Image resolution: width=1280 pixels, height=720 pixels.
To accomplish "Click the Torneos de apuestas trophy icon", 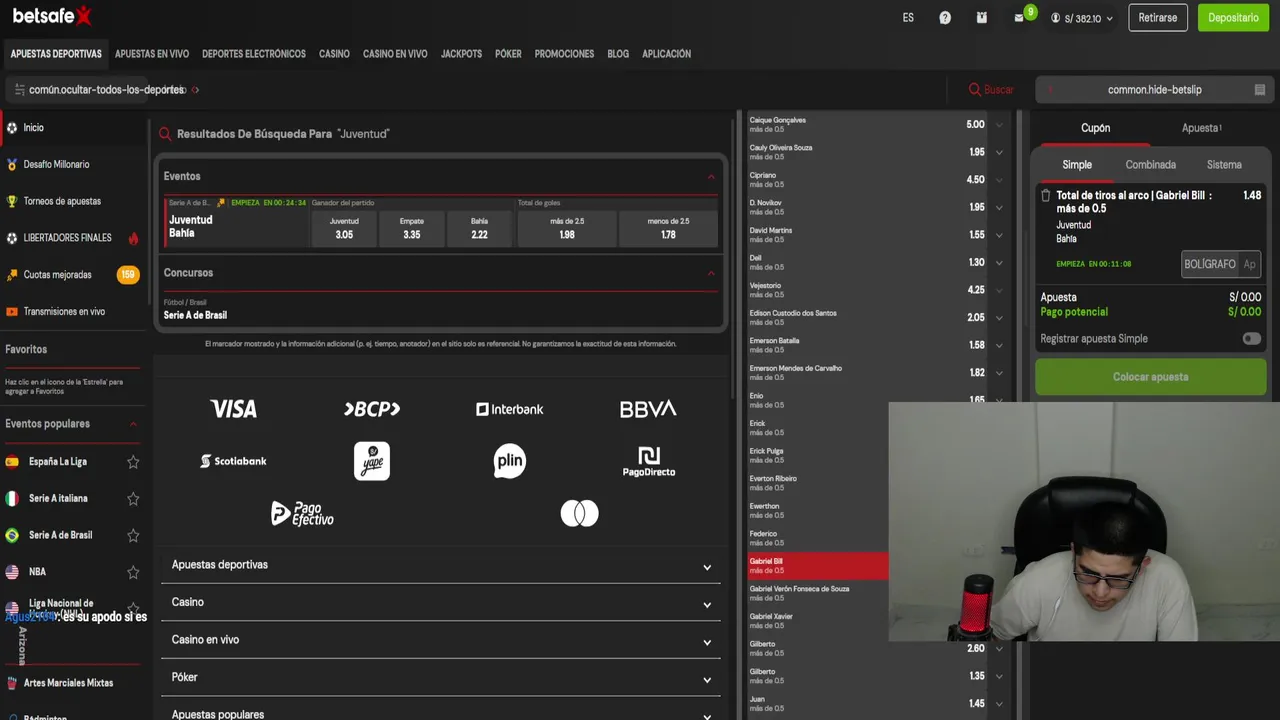I will [12, 201].
